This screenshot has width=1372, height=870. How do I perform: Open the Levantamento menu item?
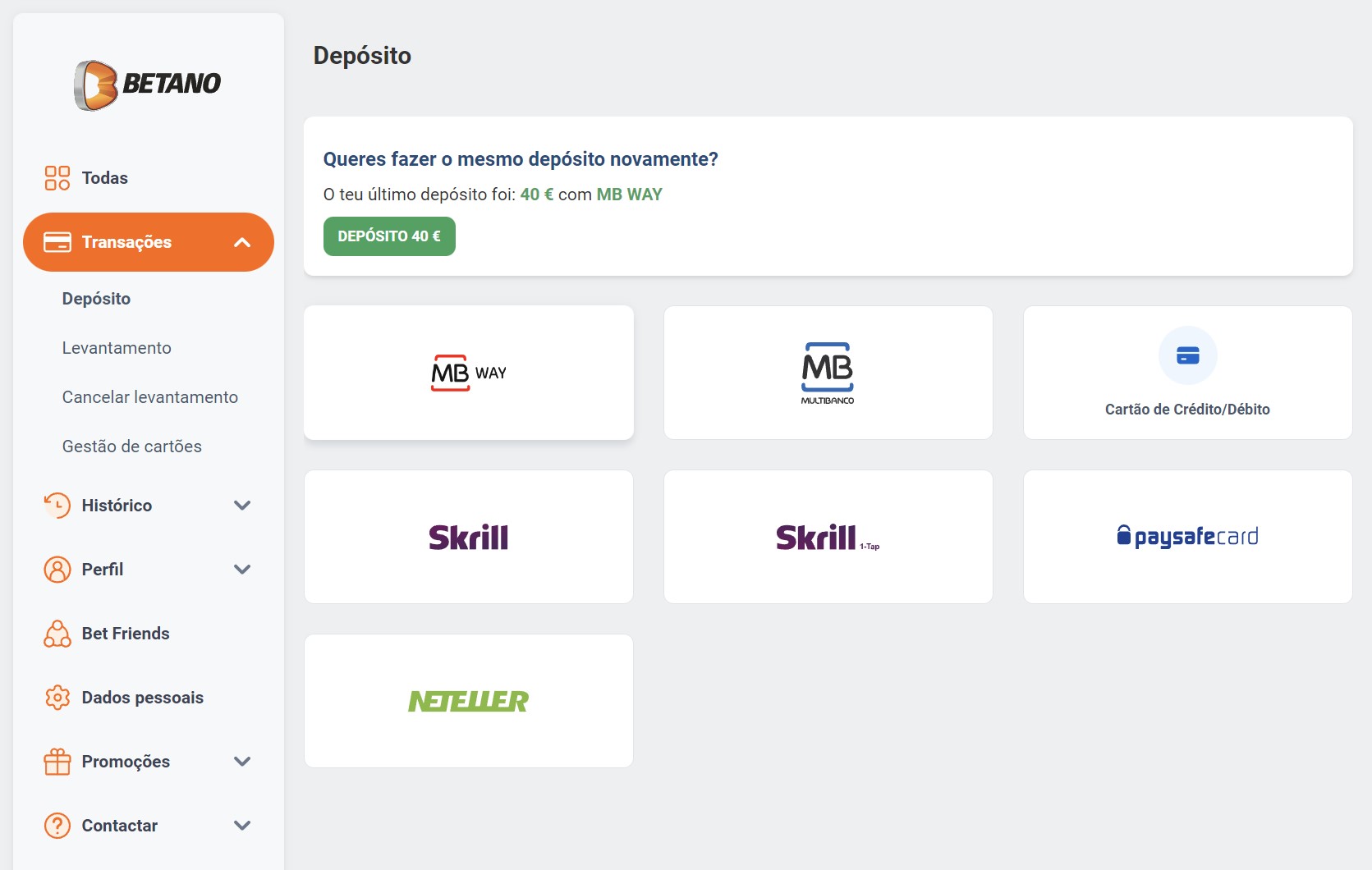(117, 348)
